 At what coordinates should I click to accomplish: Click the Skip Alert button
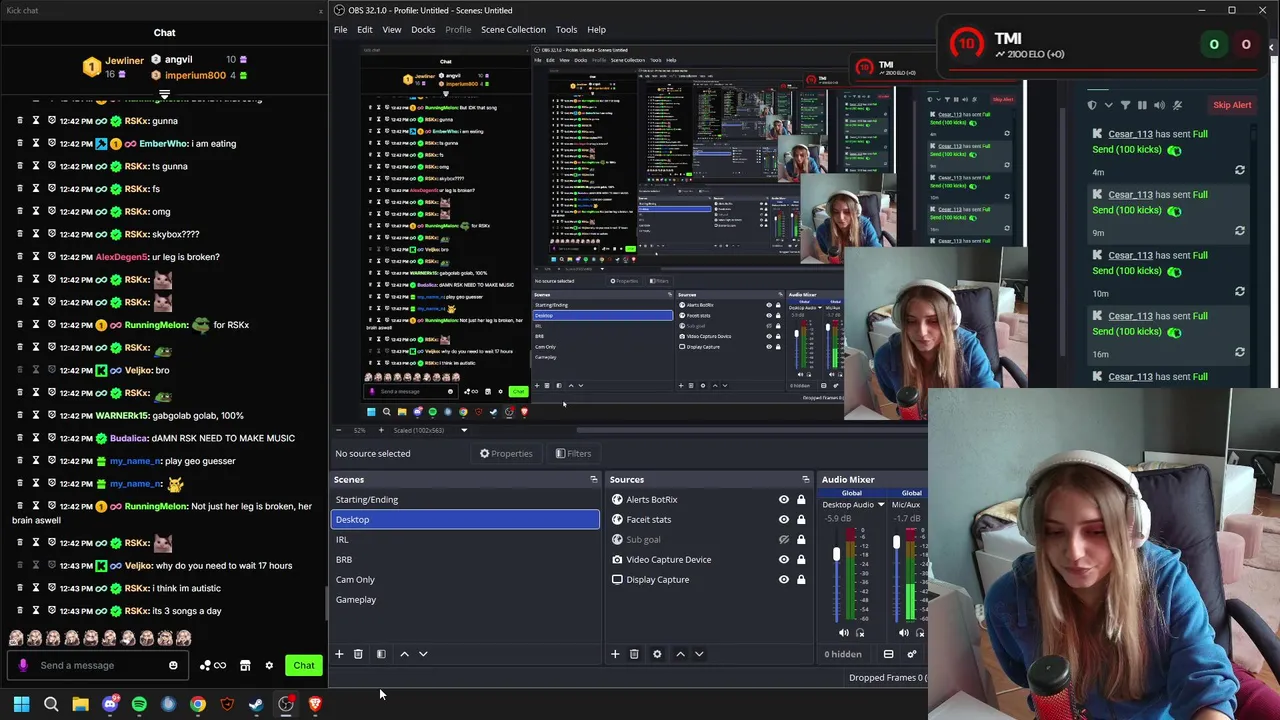click(1232, 105)
